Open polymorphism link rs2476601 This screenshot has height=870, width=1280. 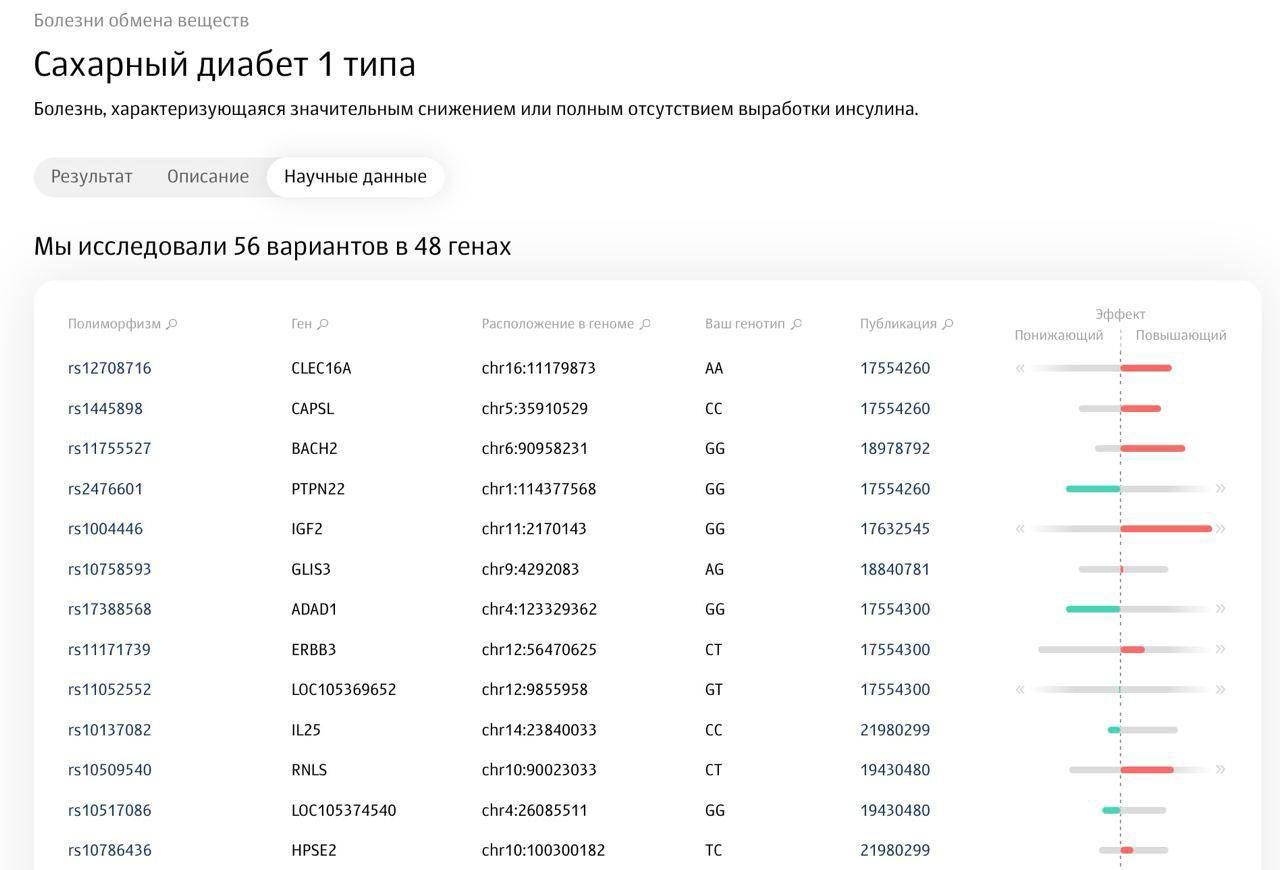point(105,489)
